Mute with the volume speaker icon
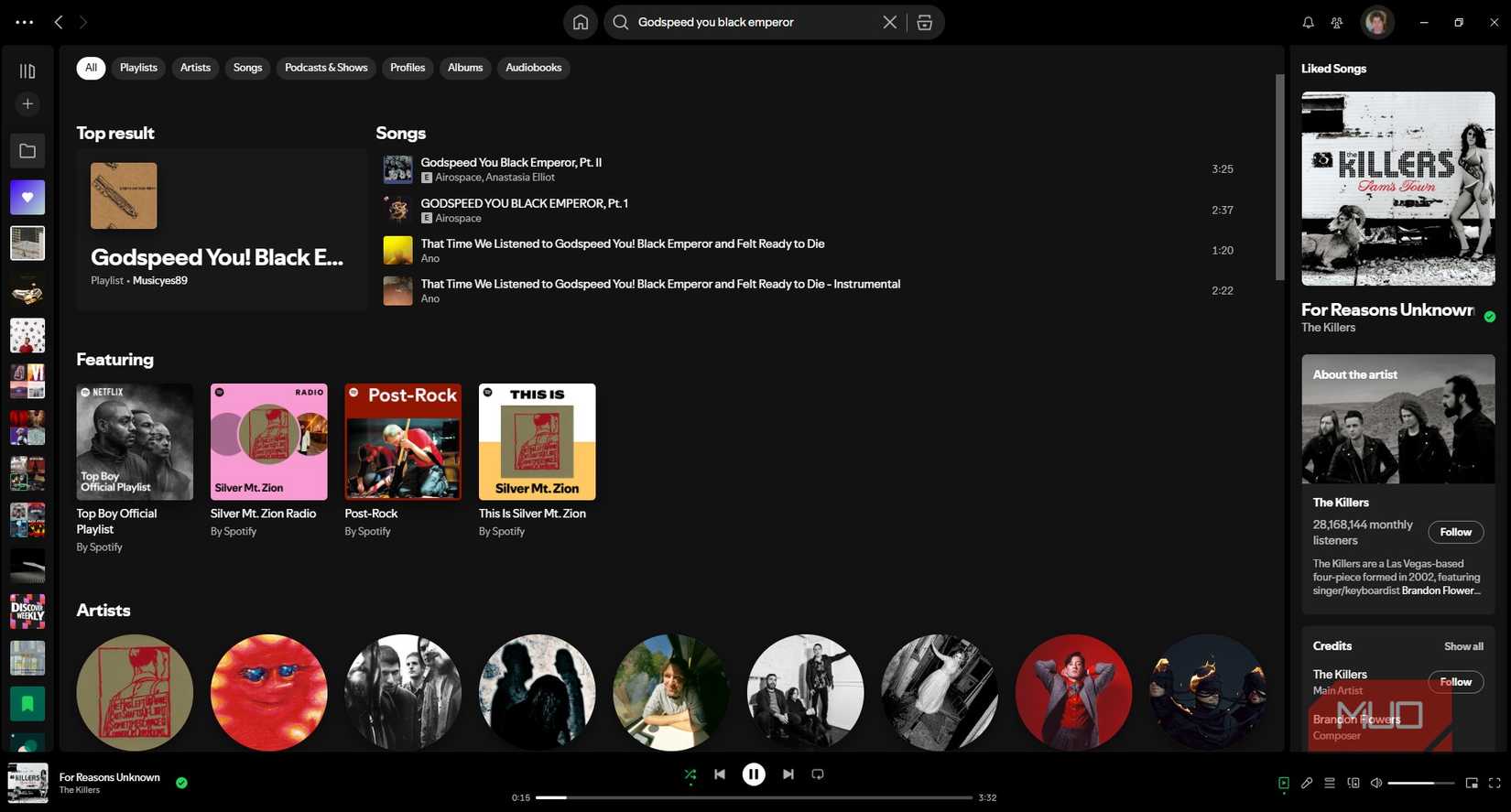 point(1376,783)
